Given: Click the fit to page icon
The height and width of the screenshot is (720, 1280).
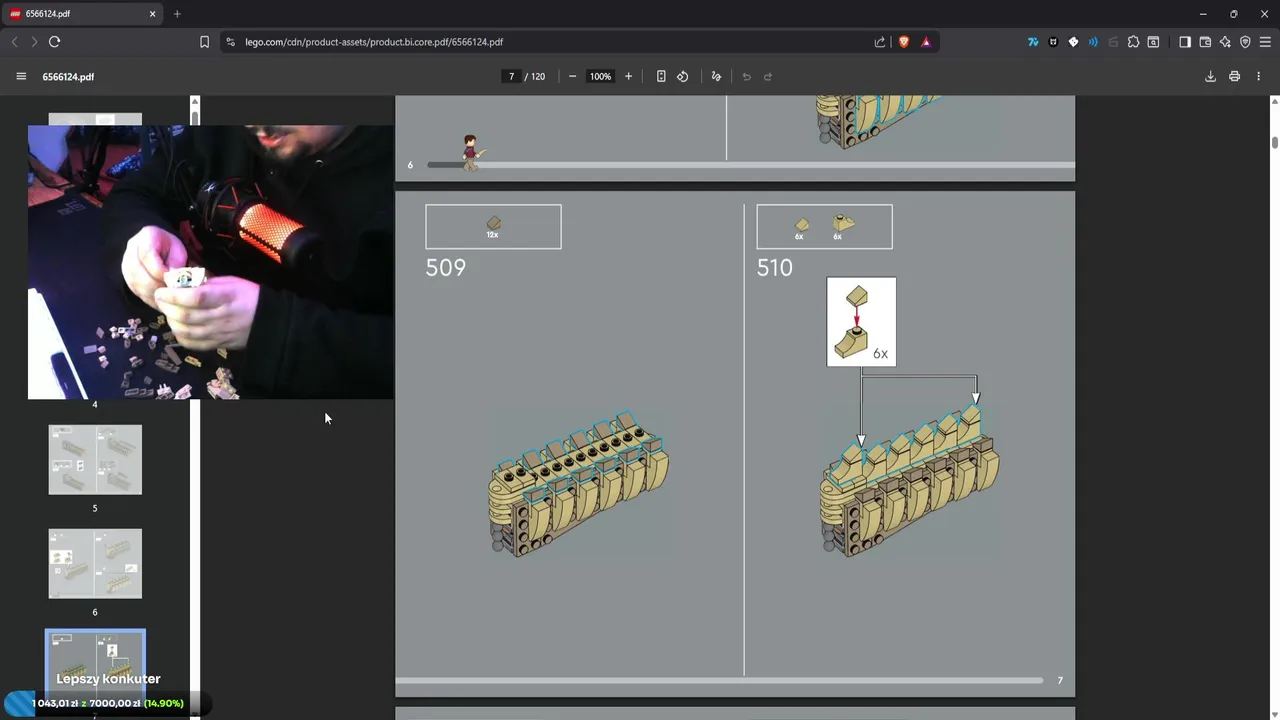Looking at the screenshot, I should point(661,76).
